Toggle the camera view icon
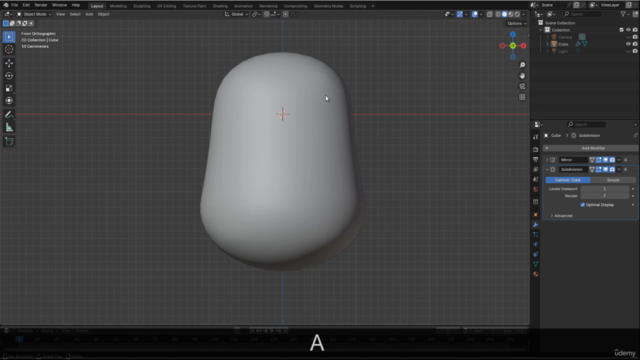This screenshot has width=640, height=360. 522,87
